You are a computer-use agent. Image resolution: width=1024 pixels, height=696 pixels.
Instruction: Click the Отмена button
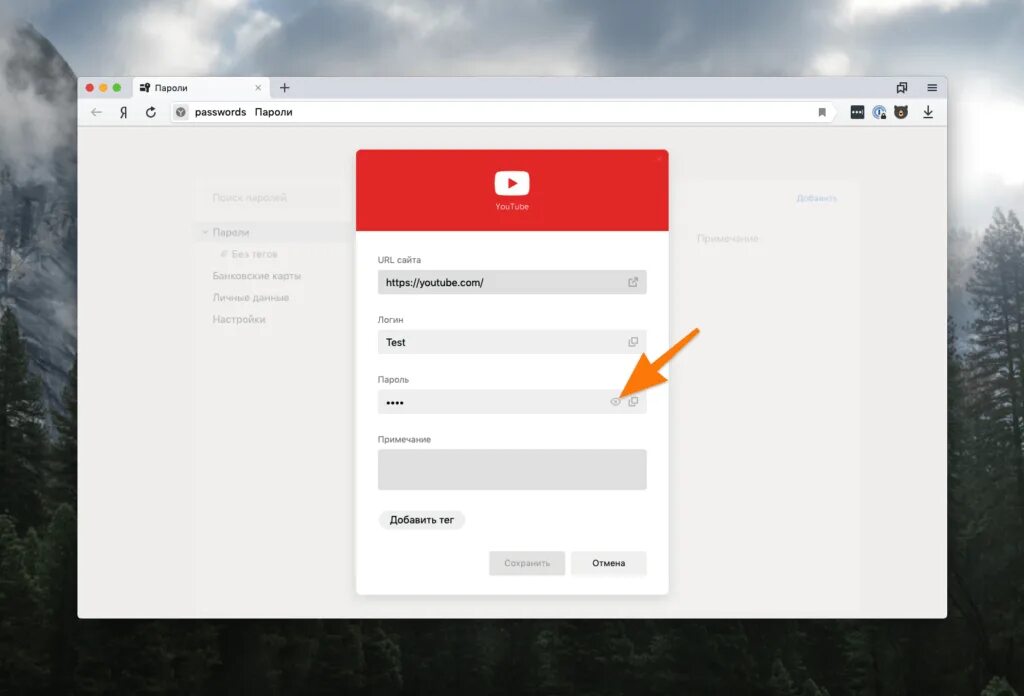tap(609, 563)
